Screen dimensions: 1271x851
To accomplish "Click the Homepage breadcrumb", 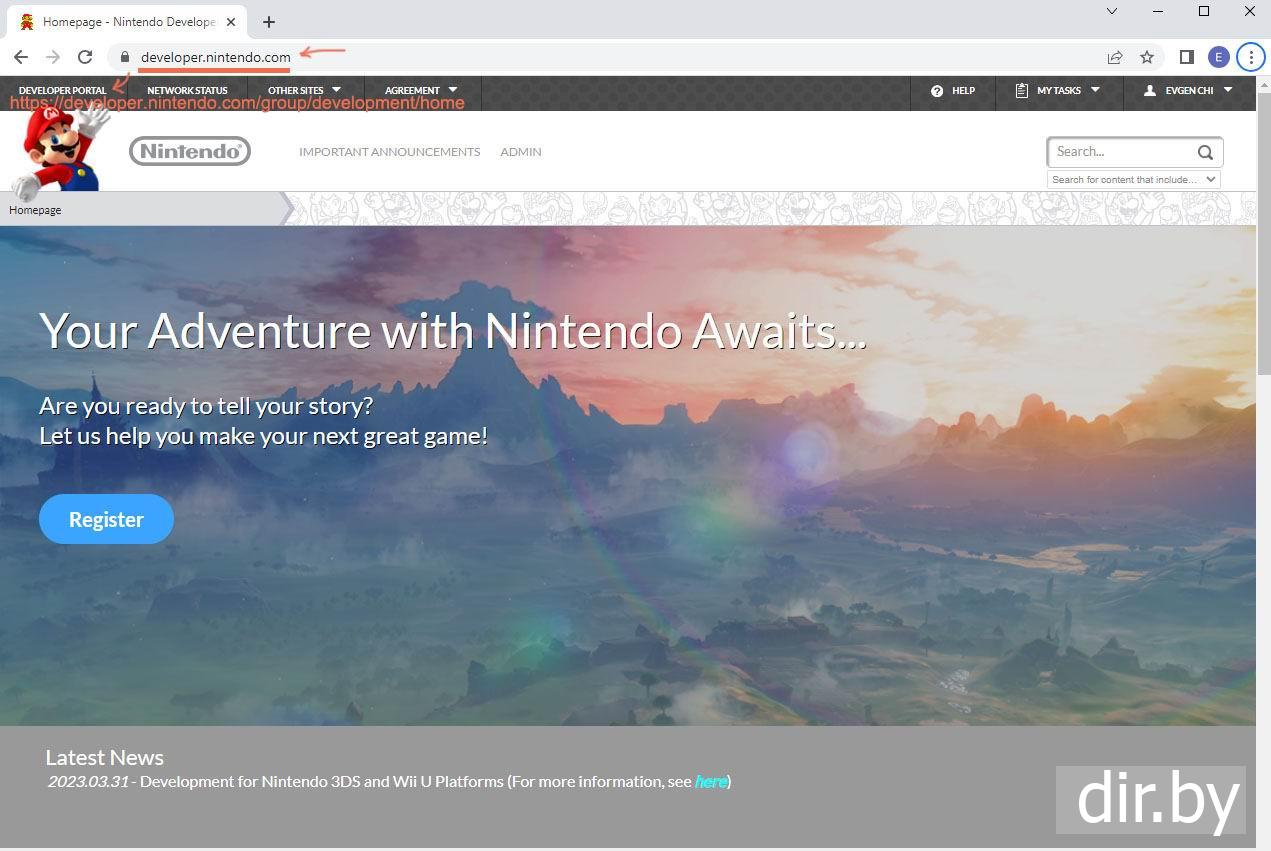I will (35, 210).
